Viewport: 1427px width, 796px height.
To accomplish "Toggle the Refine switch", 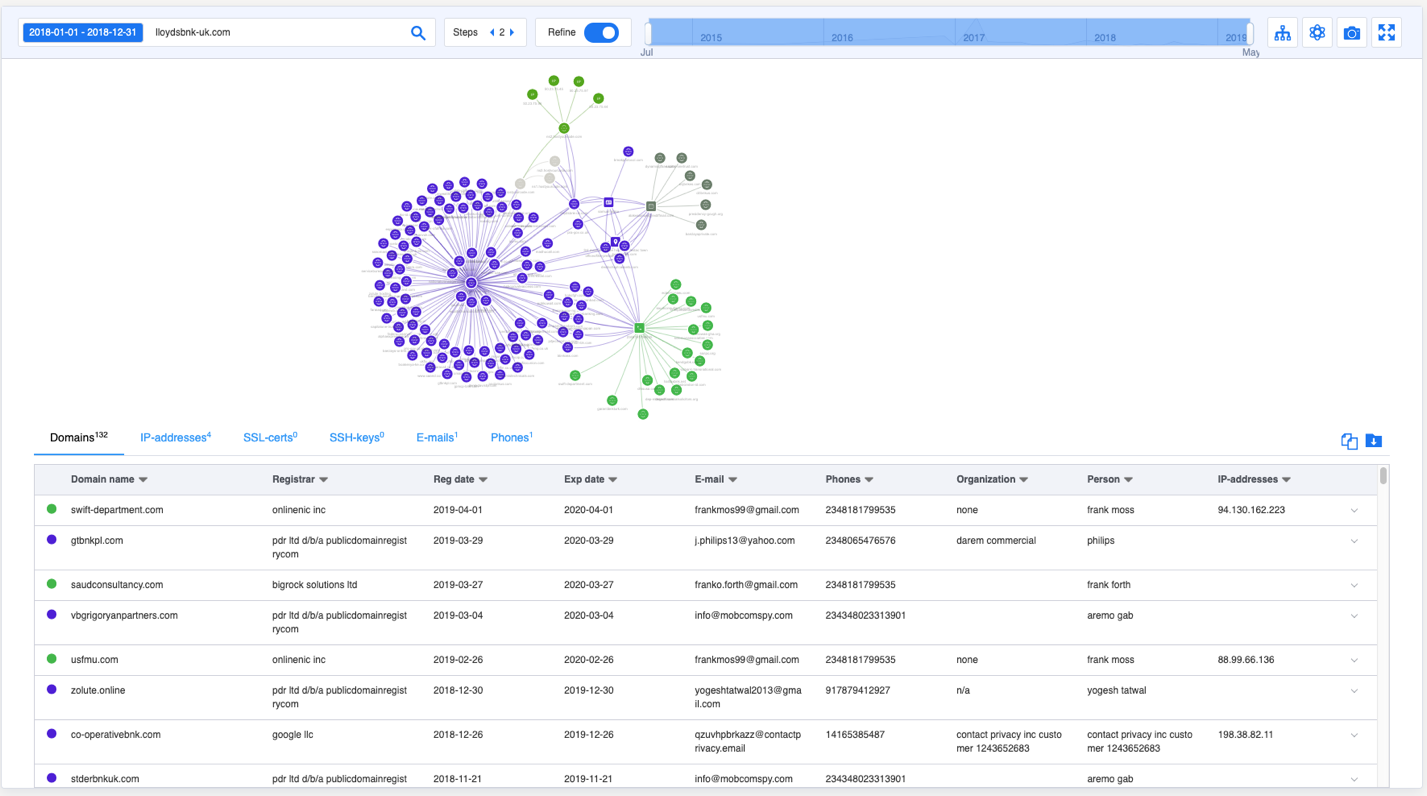I will click(x=601, y=33).
